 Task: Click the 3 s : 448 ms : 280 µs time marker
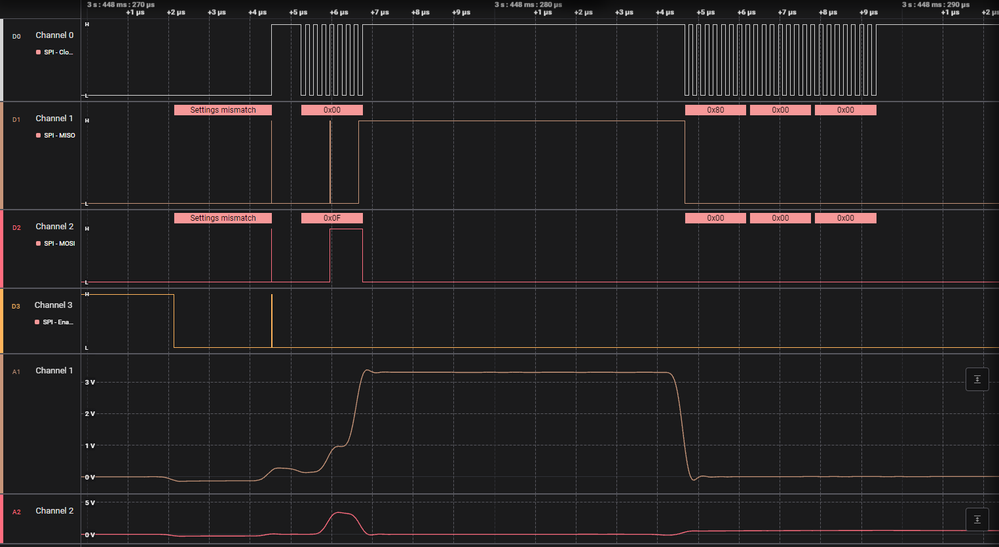pyautogui.click(x=528, y=4)
